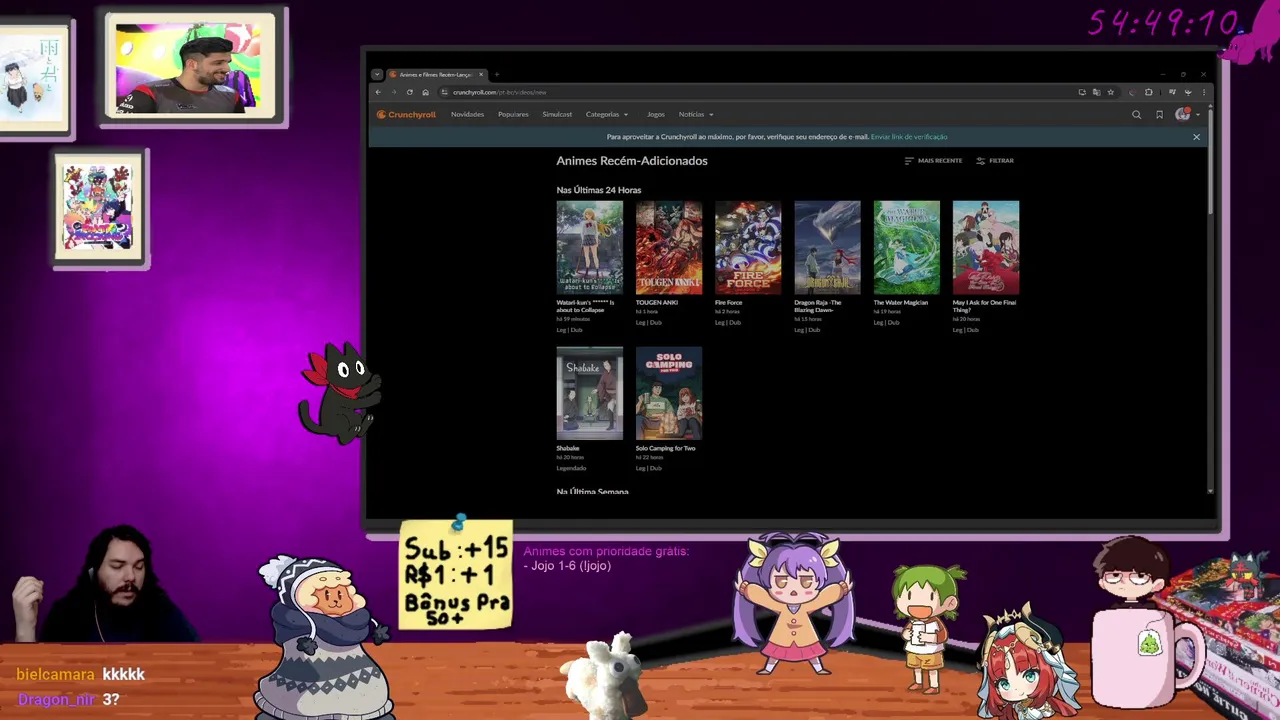Bookmark page with star icon
This screenshot has height=720, width=1280.
point(1110,92)
